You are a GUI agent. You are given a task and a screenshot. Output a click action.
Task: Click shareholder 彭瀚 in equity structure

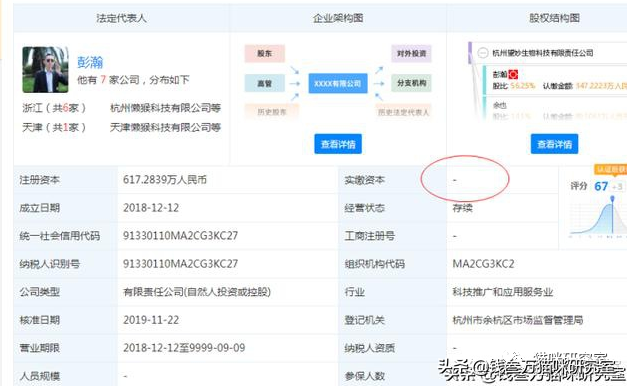point(499,74)
